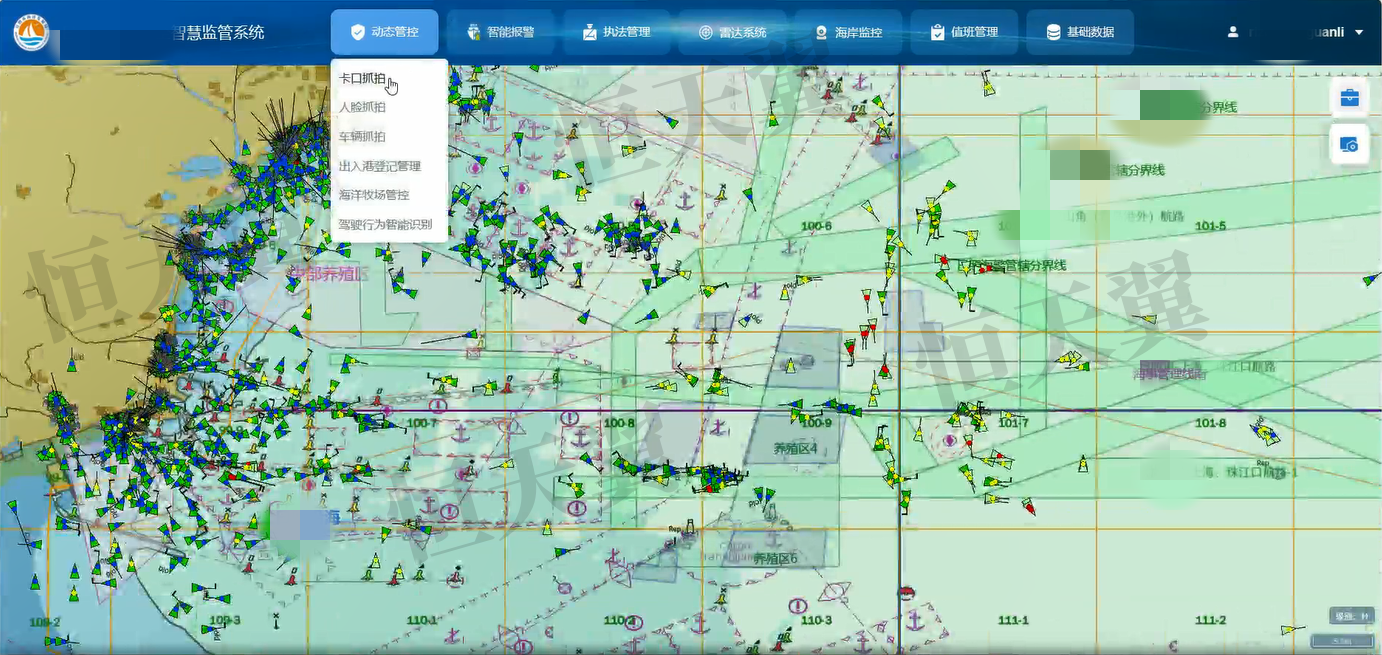The height and width of the screenshot is (655, 1382).
Task: Choose 车辆抓拍 menu entry
Action: 362,137
